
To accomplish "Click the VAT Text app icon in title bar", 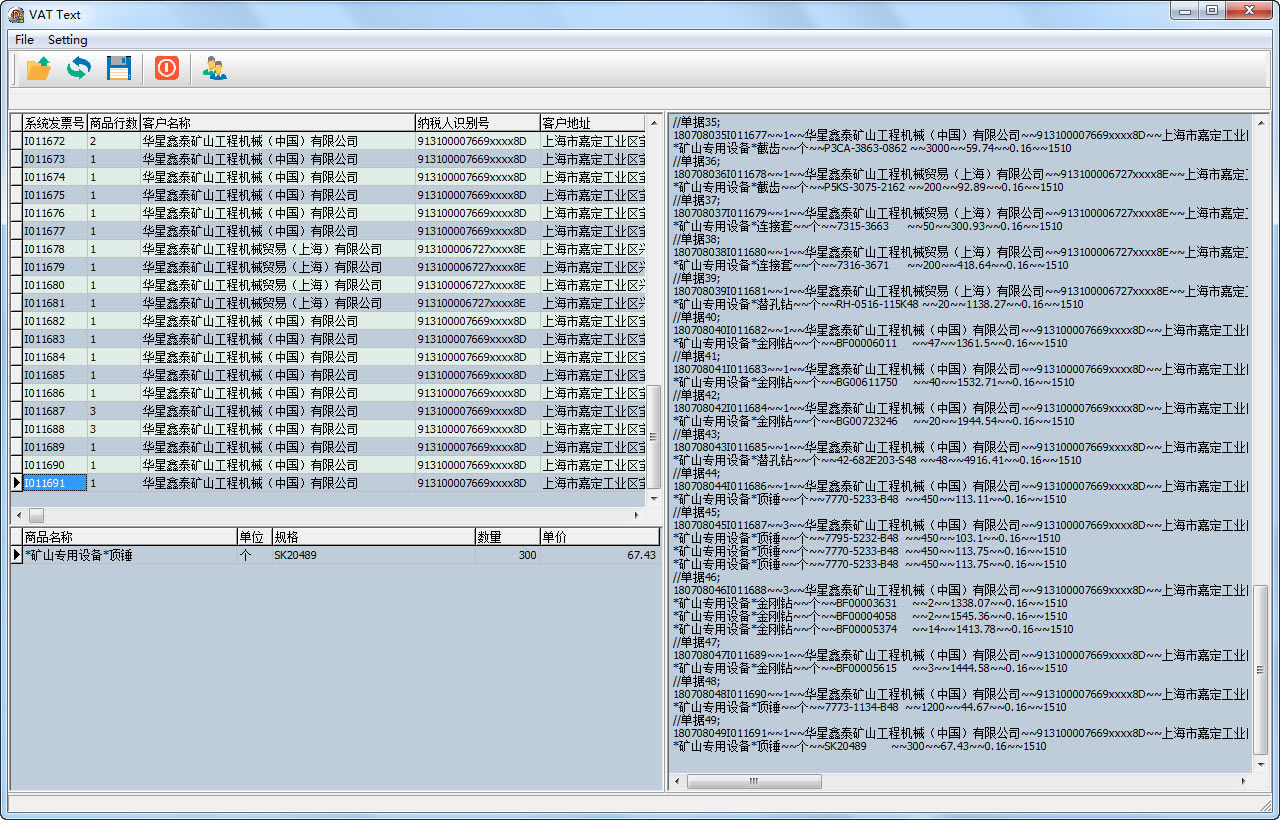I will tap(16, 14).
